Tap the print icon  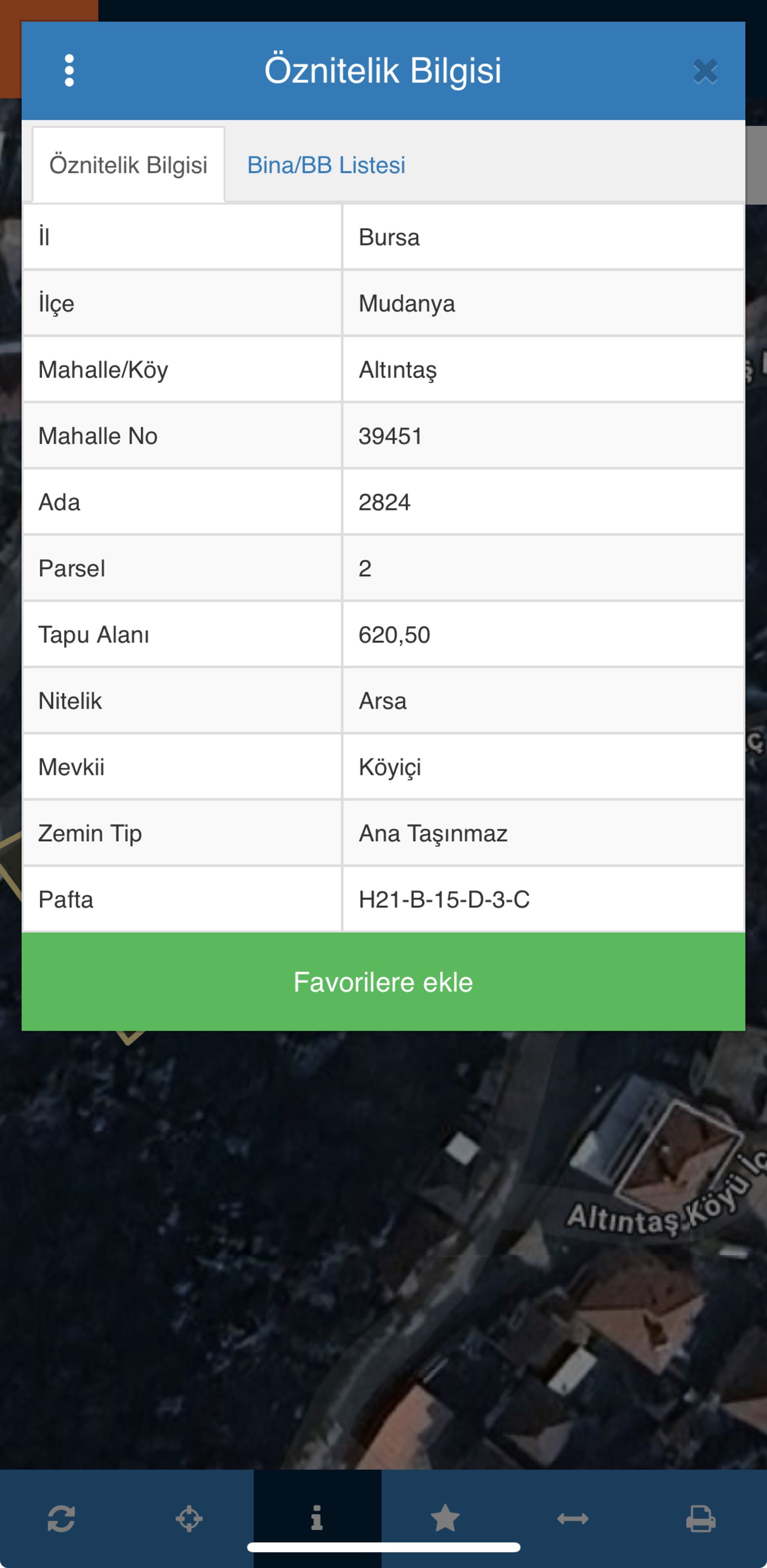[x=701, y=1519]
